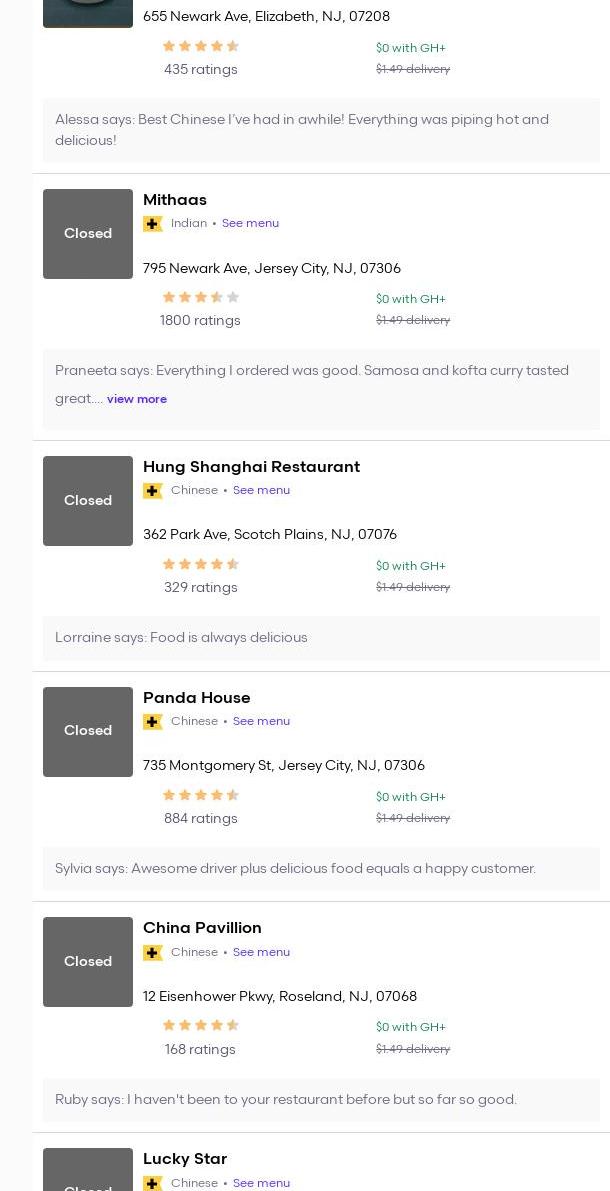Image resolution: width=610 pixels, height=1191 pixels.
Task: Open the Mithaas restaurant title
Action: coord(175,200)
